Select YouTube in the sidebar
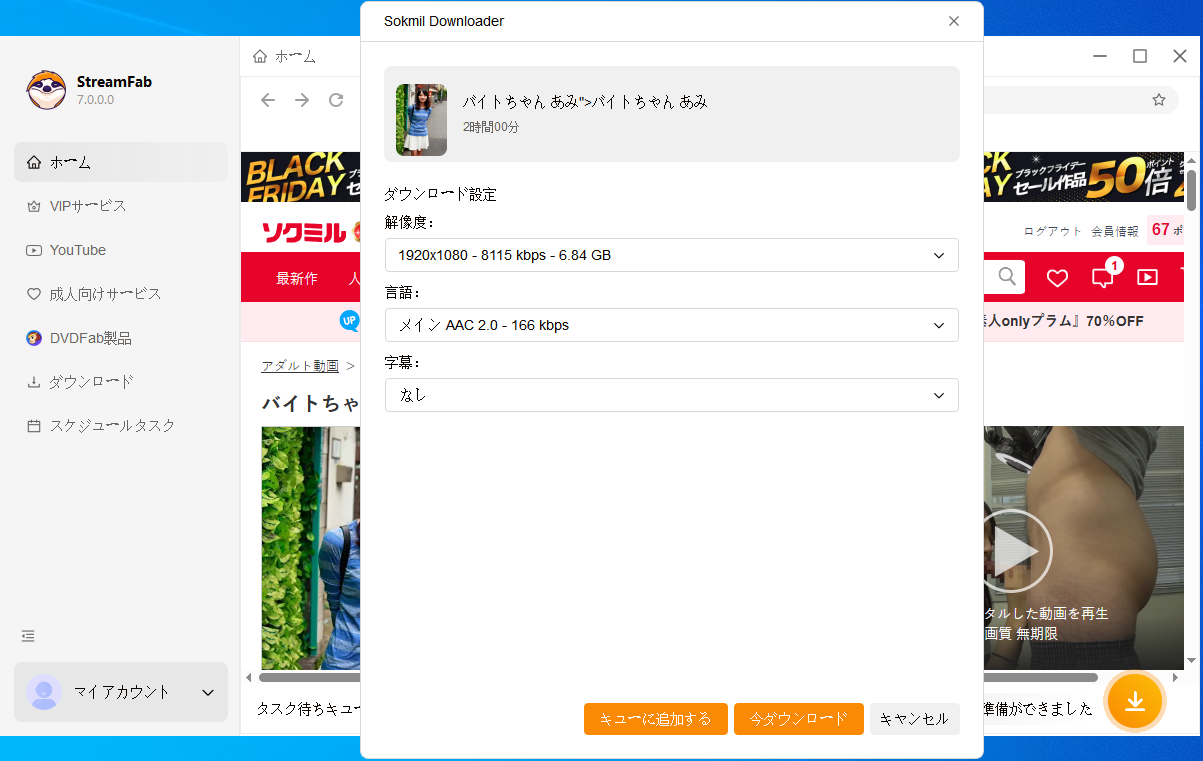This screenshot has height=761, width=1203. pos(78,250)
